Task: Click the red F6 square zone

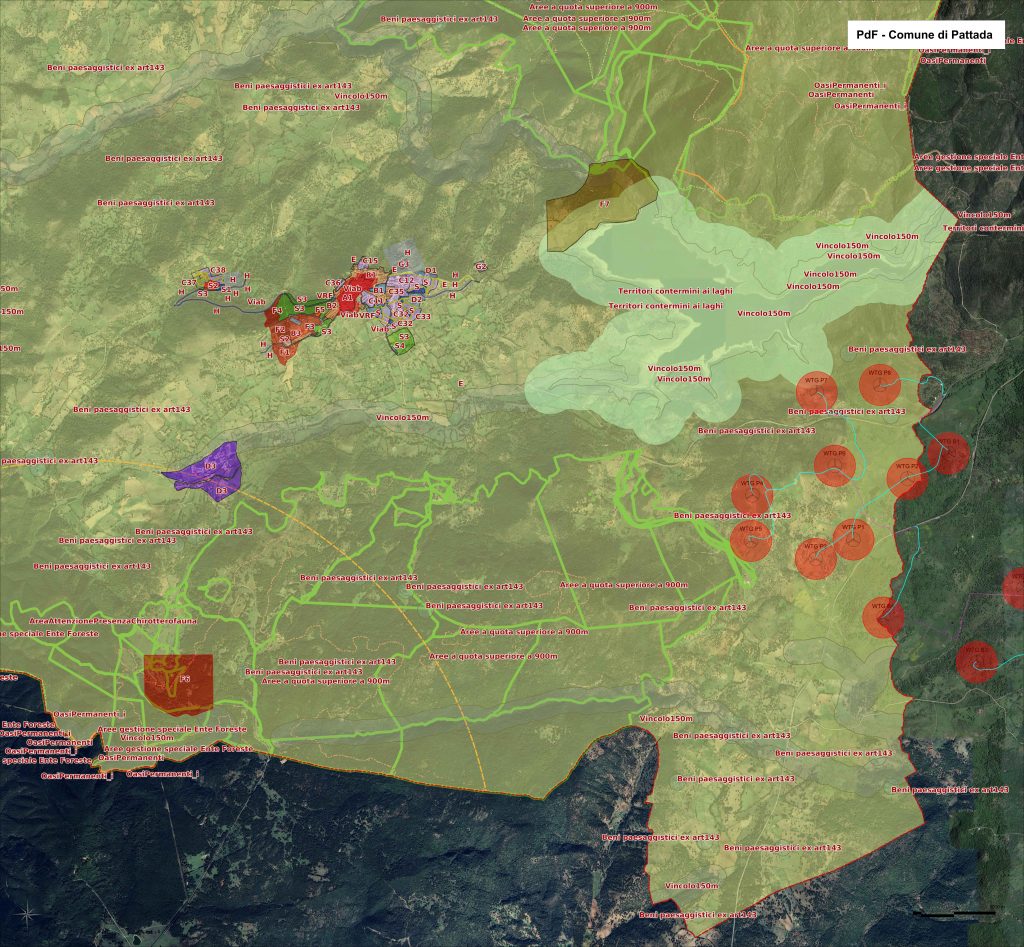Action: pos(178,683)
